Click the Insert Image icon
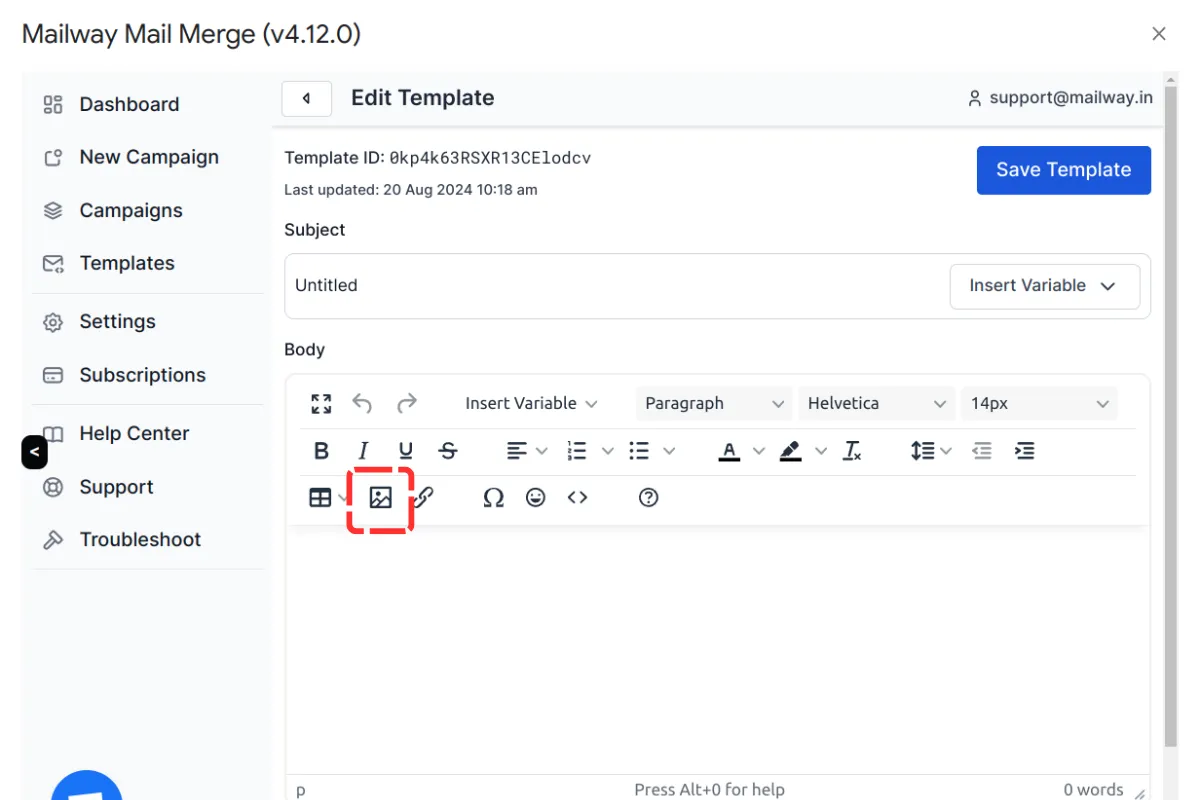The width and height of the screenshot is (1200, 800). pyautogui.click(x=380, y=497)
